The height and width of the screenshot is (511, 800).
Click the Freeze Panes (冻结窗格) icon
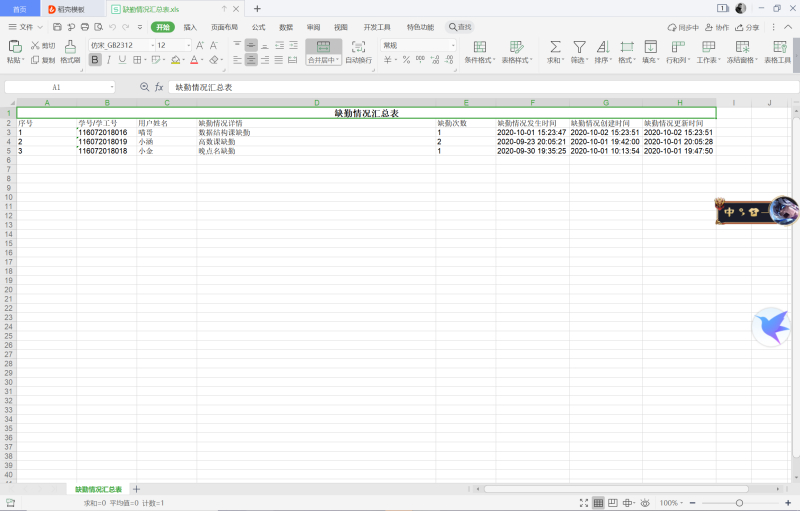(x=742, y=47)
